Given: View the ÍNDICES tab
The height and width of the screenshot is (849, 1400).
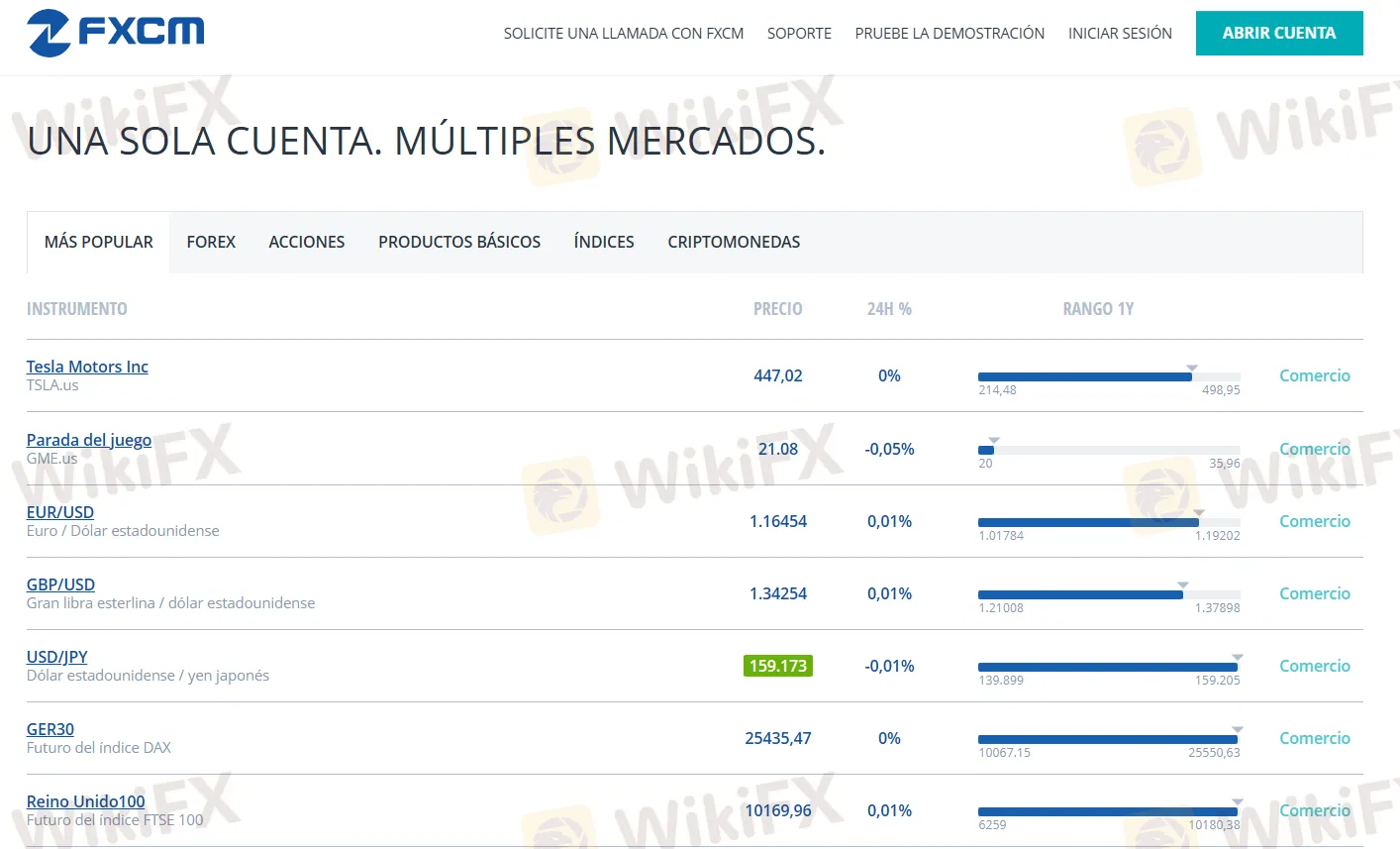Looking at the screenshot, I should click(603, 242).
